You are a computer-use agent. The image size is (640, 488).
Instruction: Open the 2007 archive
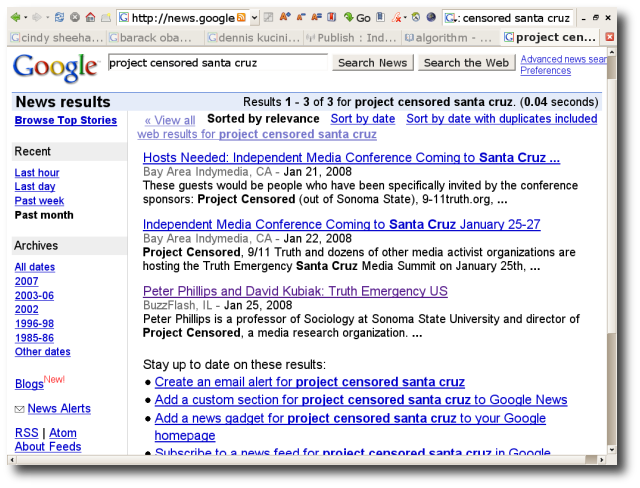point(27,281)
